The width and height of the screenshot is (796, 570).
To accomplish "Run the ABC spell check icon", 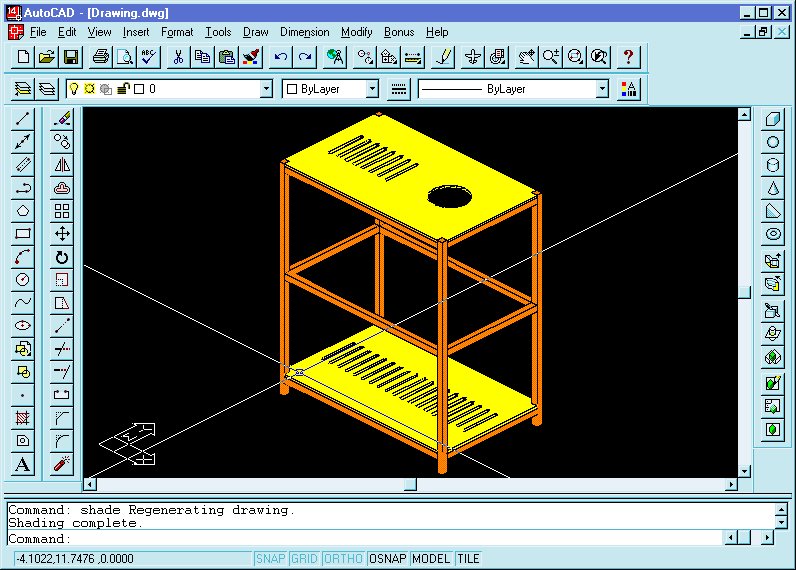I will pyautogui.click(x=149, y=57).
